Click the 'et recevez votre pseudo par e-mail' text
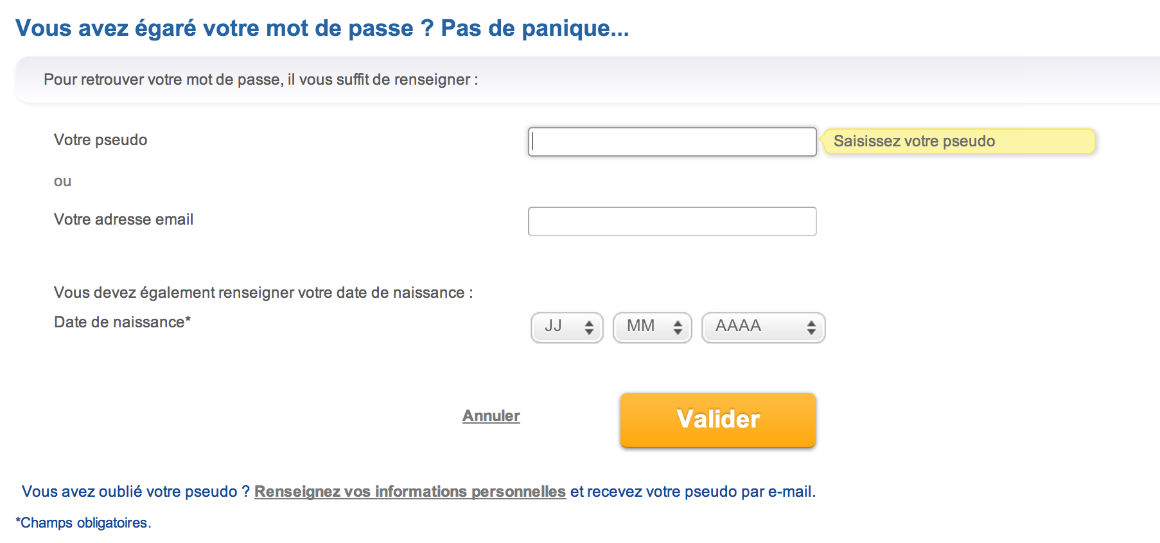 pyautogui.click(x=693, y=492)
